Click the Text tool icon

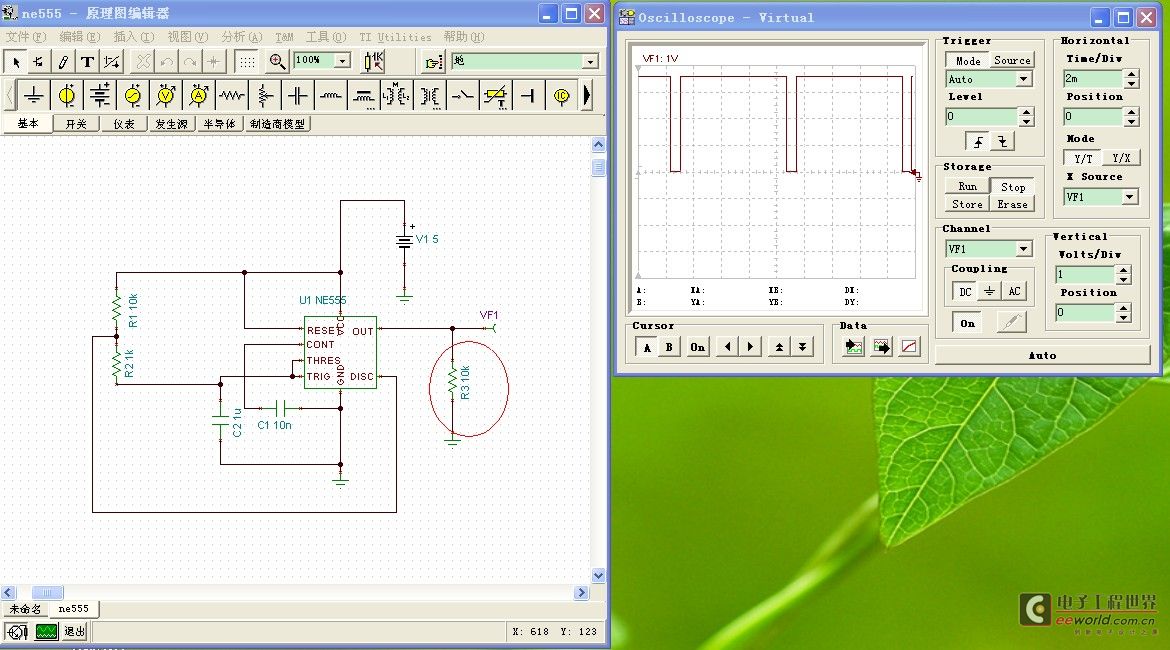[x=87, y=62]
